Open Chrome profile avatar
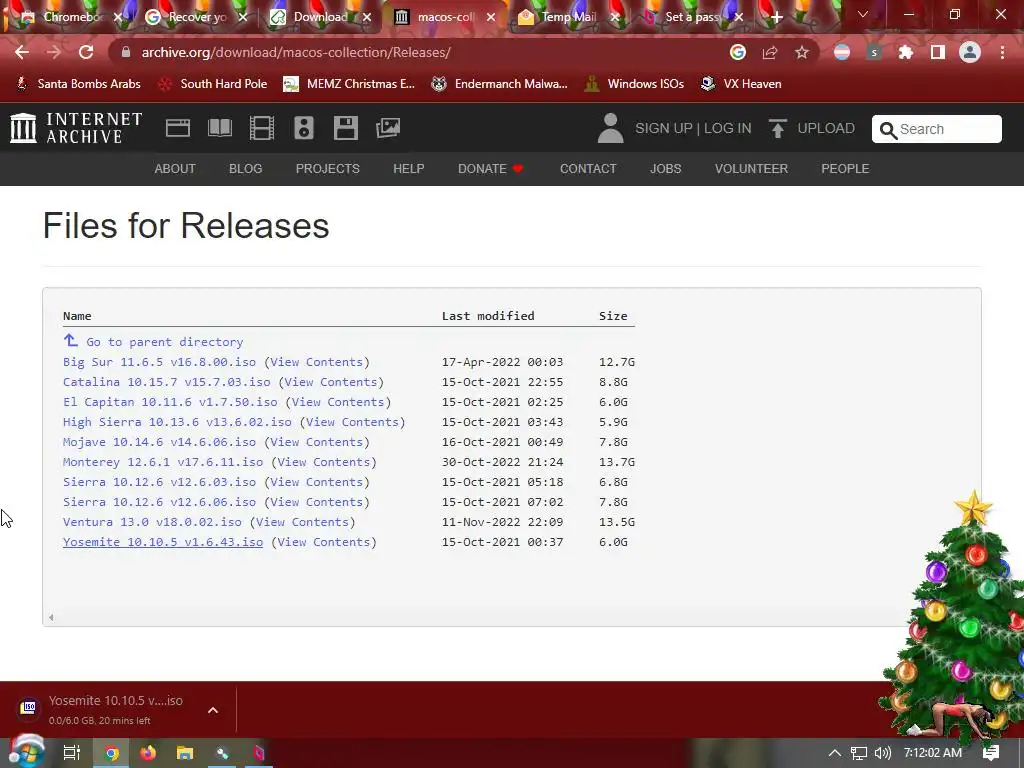Image resolution: width=1024 pixels, height=768 pixels. click(970, 52)
